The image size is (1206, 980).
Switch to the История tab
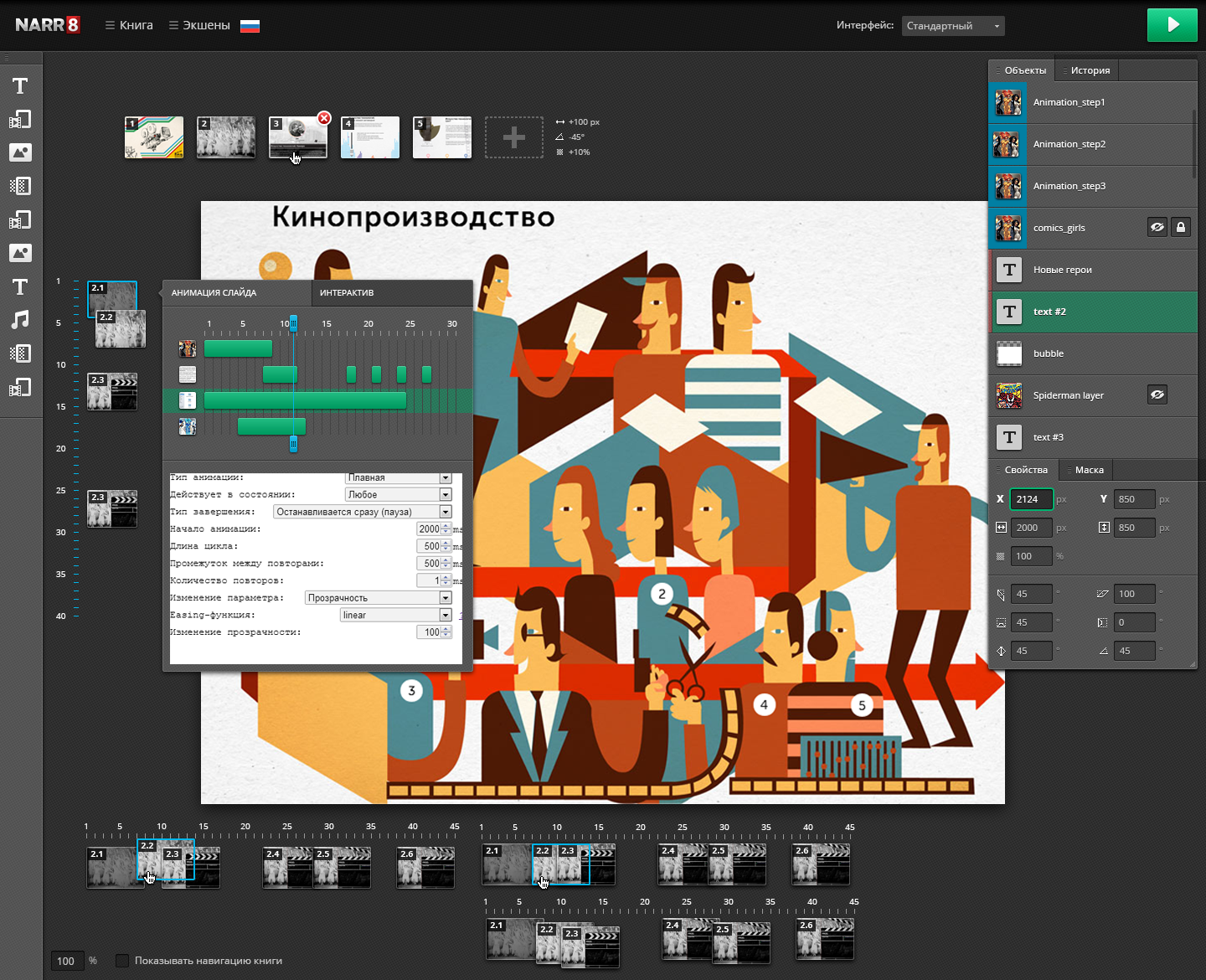(x=1088, y=70)
